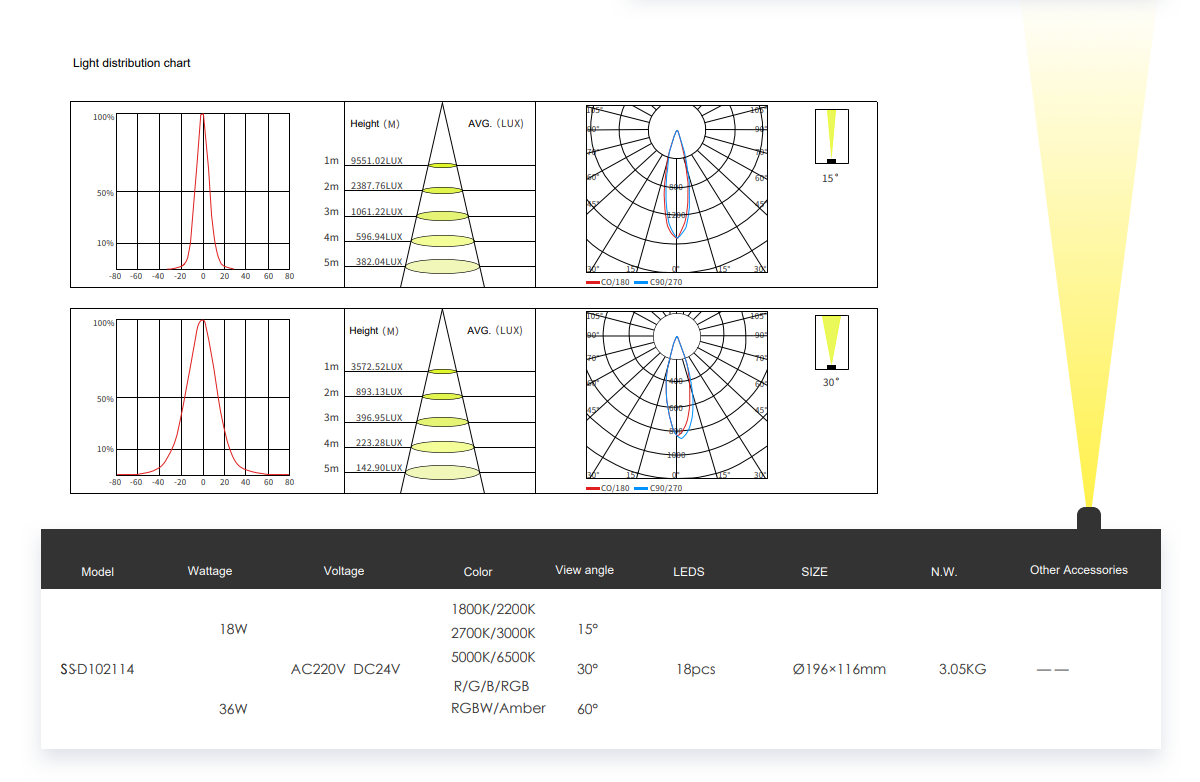Select the 30° polar distribution diagram
Image resolution: width=1200 pixels, height=782 pixels.
676,395
